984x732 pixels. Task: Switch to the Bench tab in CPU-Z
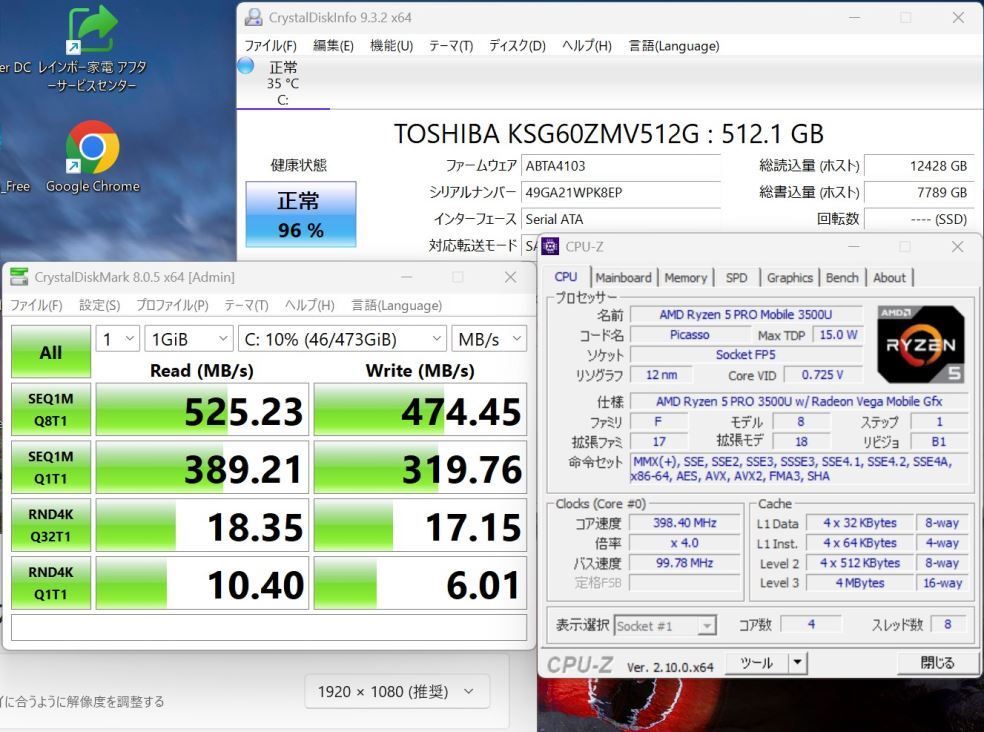(842, 277)
